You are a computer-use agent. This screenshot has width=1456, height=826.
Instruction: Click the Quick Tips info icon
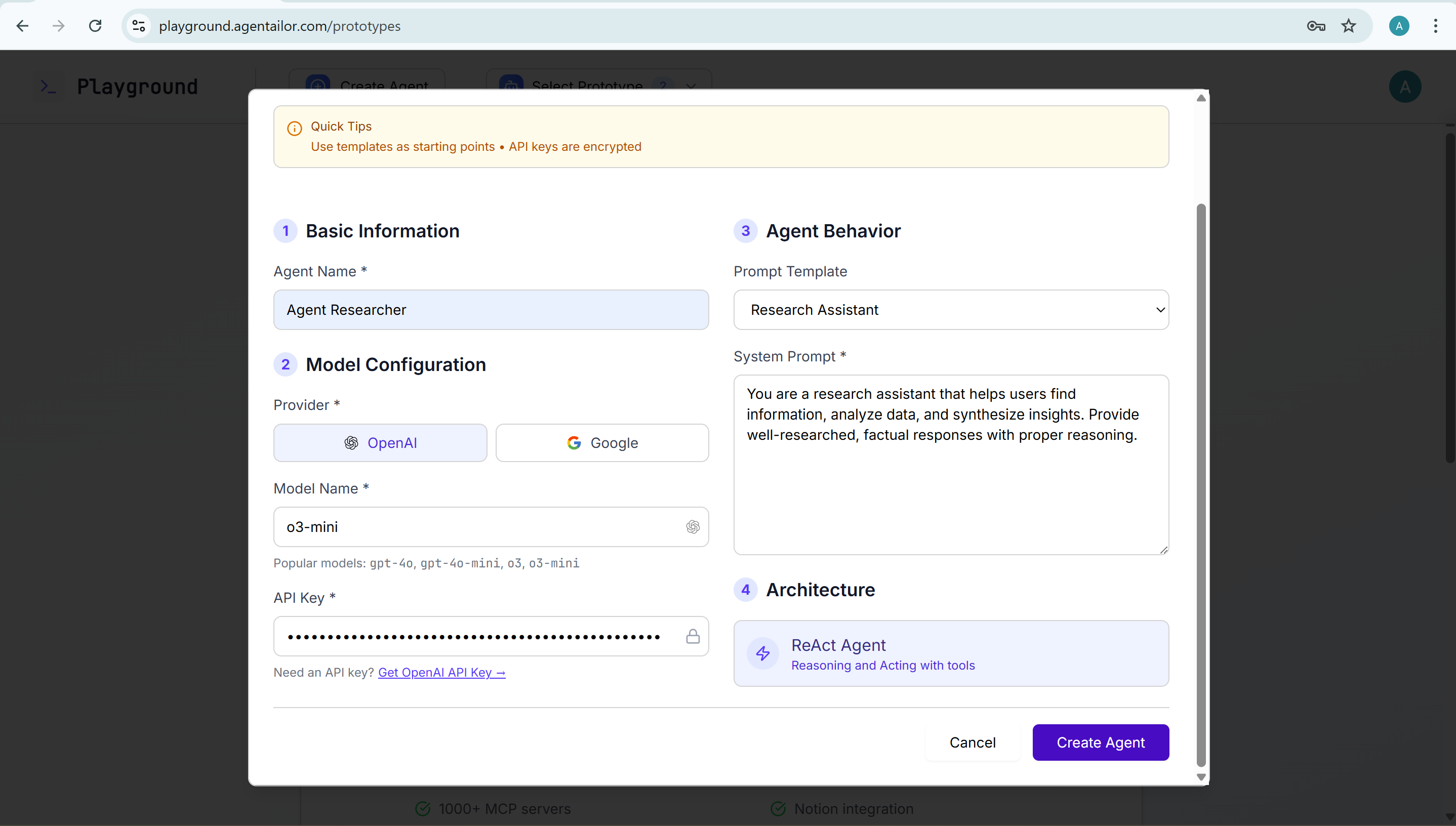(x=295, y=129)
